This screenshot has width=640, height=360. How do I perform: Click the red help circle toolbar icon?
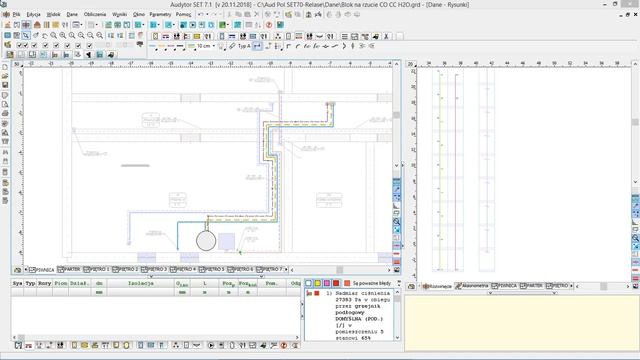tap(269, 25)
